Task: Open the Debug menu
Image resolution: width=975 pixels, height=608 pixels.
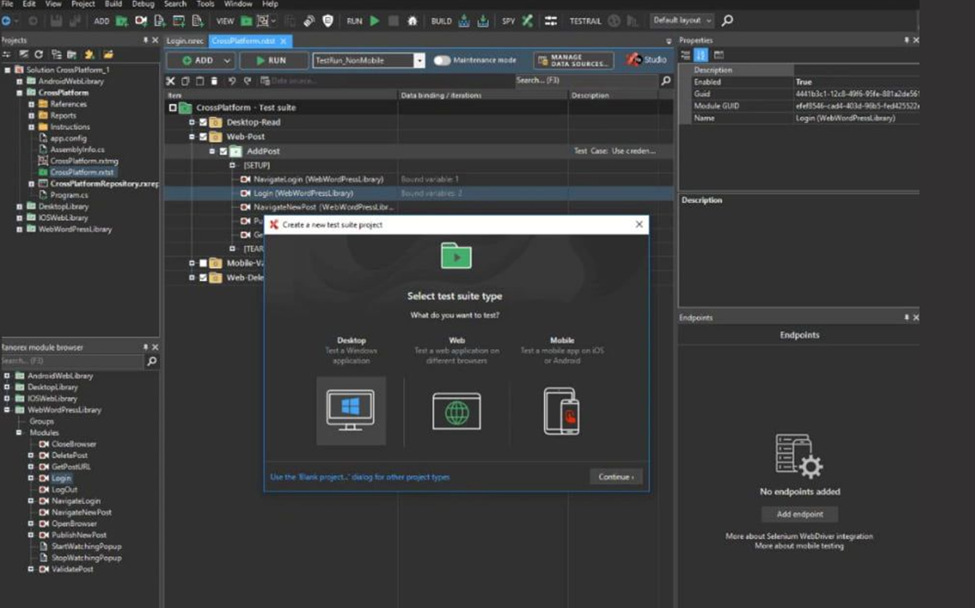Action: [x=143, y=4]
